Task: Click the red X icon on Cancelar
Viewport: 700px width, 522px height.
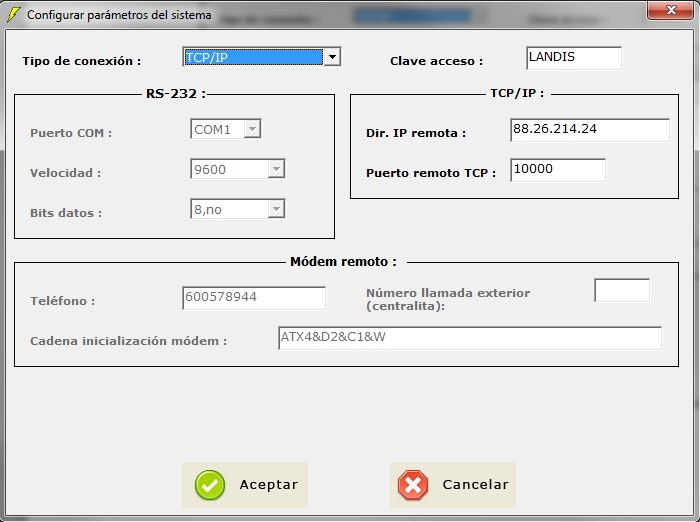Action: (x=412, y=485)
